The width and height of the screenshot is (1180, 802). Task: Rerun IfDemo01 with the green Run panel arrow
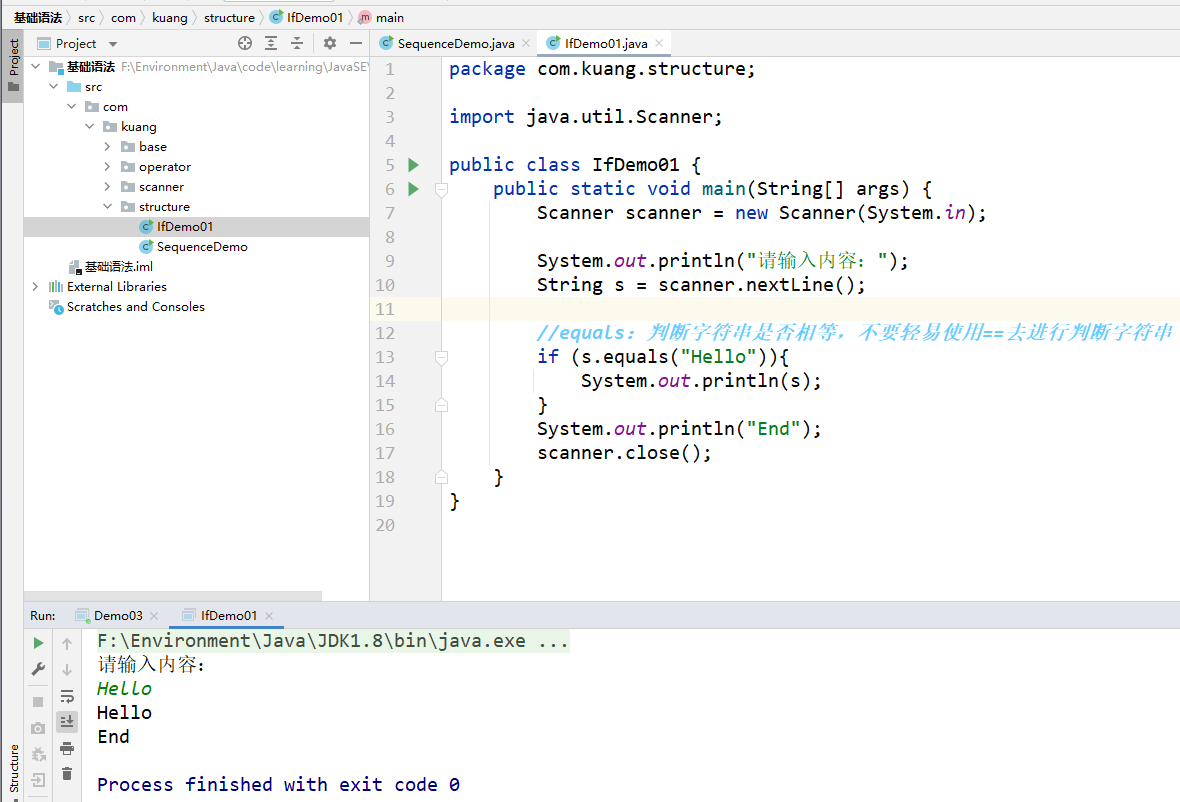click(38, 643)
